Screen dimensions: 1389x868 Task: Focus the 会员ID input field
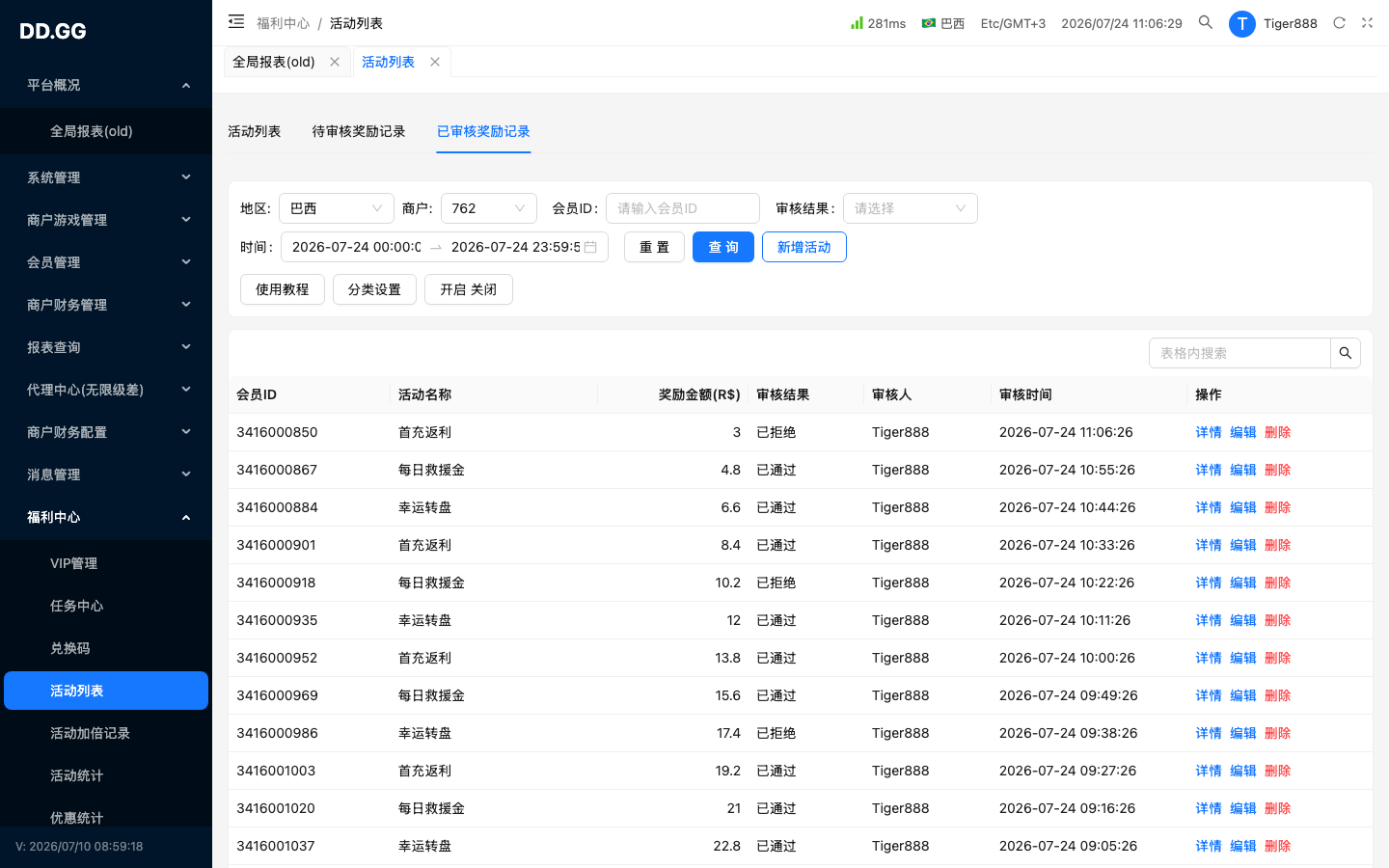pyautogui.click(x=683, y=208)
